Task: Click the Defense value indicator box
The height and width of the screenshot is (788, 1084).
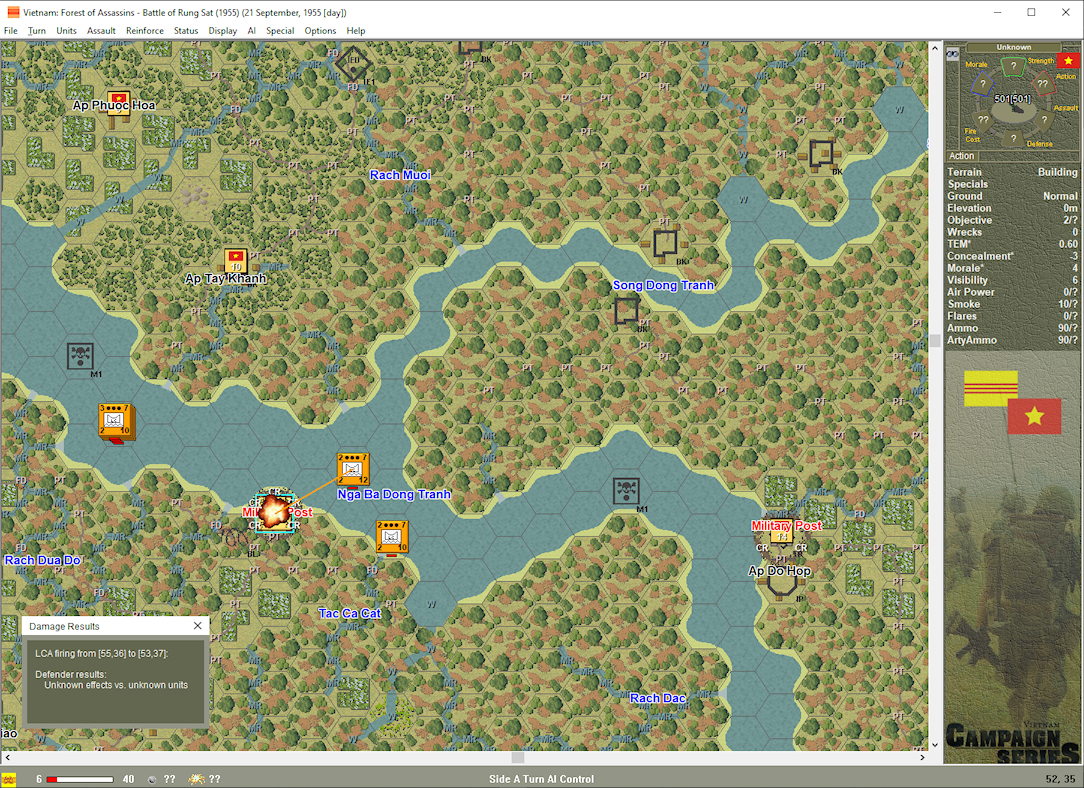Action: pyautogui.click(x=1013, y=138)
